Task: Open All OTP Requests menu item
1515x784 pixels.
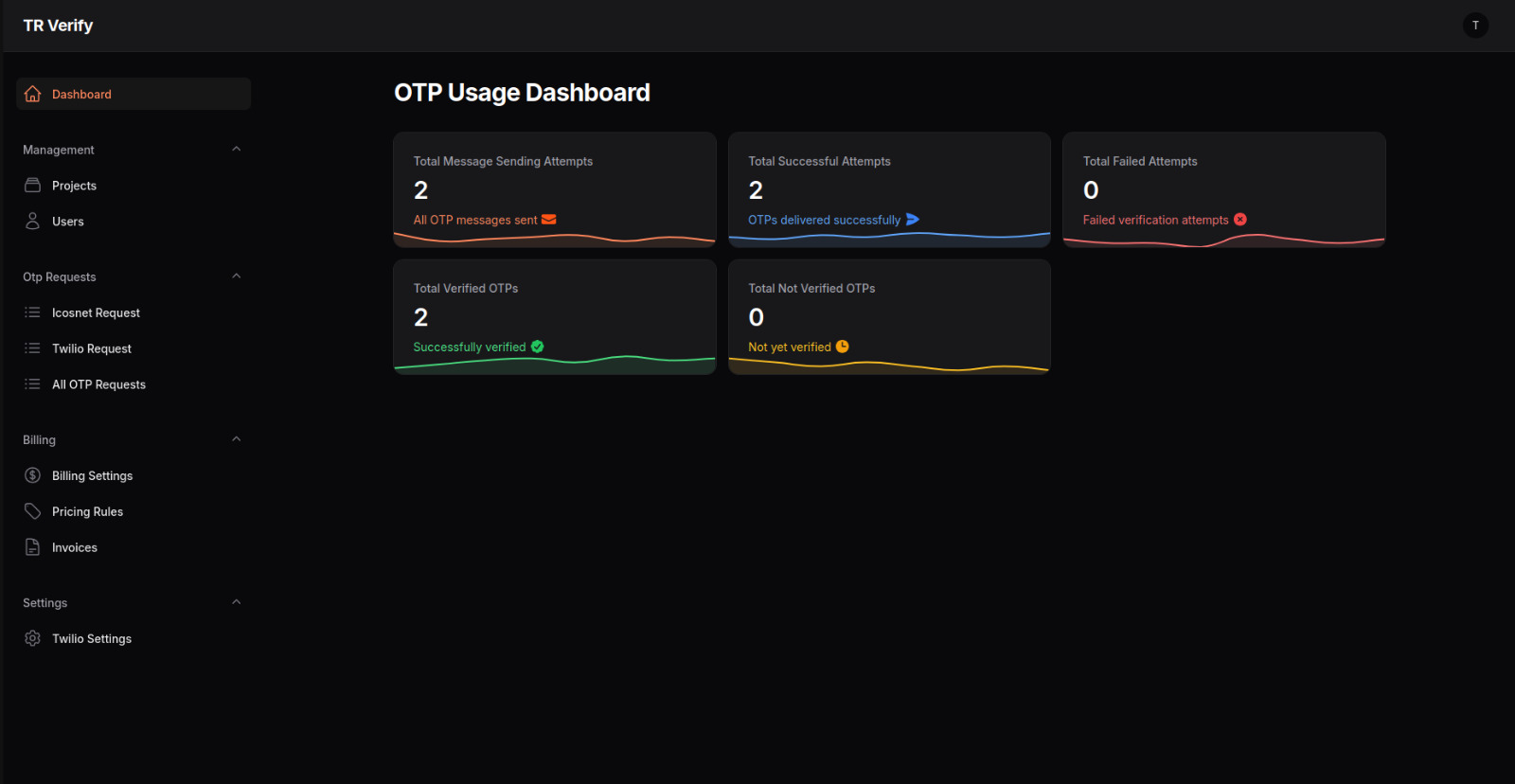Action: click(98, 384)
